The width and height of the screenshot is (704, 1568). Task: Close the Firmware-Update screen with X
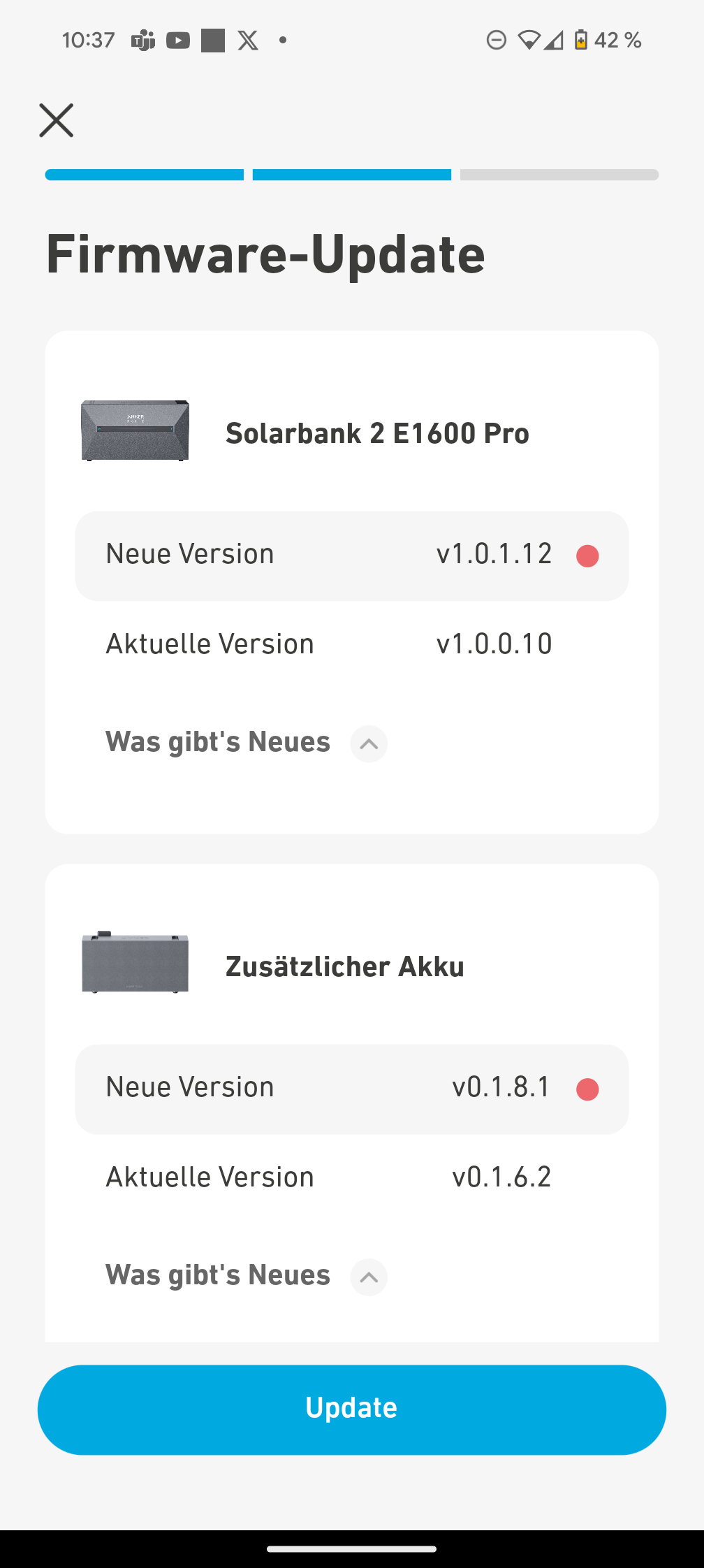pos(56,120)
